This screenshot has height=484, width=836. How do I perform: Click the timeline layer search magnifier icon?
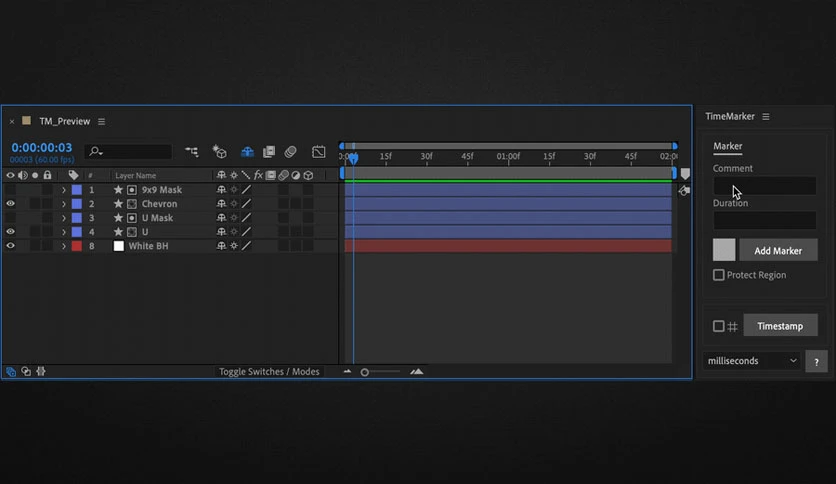[x=95, y=152]
